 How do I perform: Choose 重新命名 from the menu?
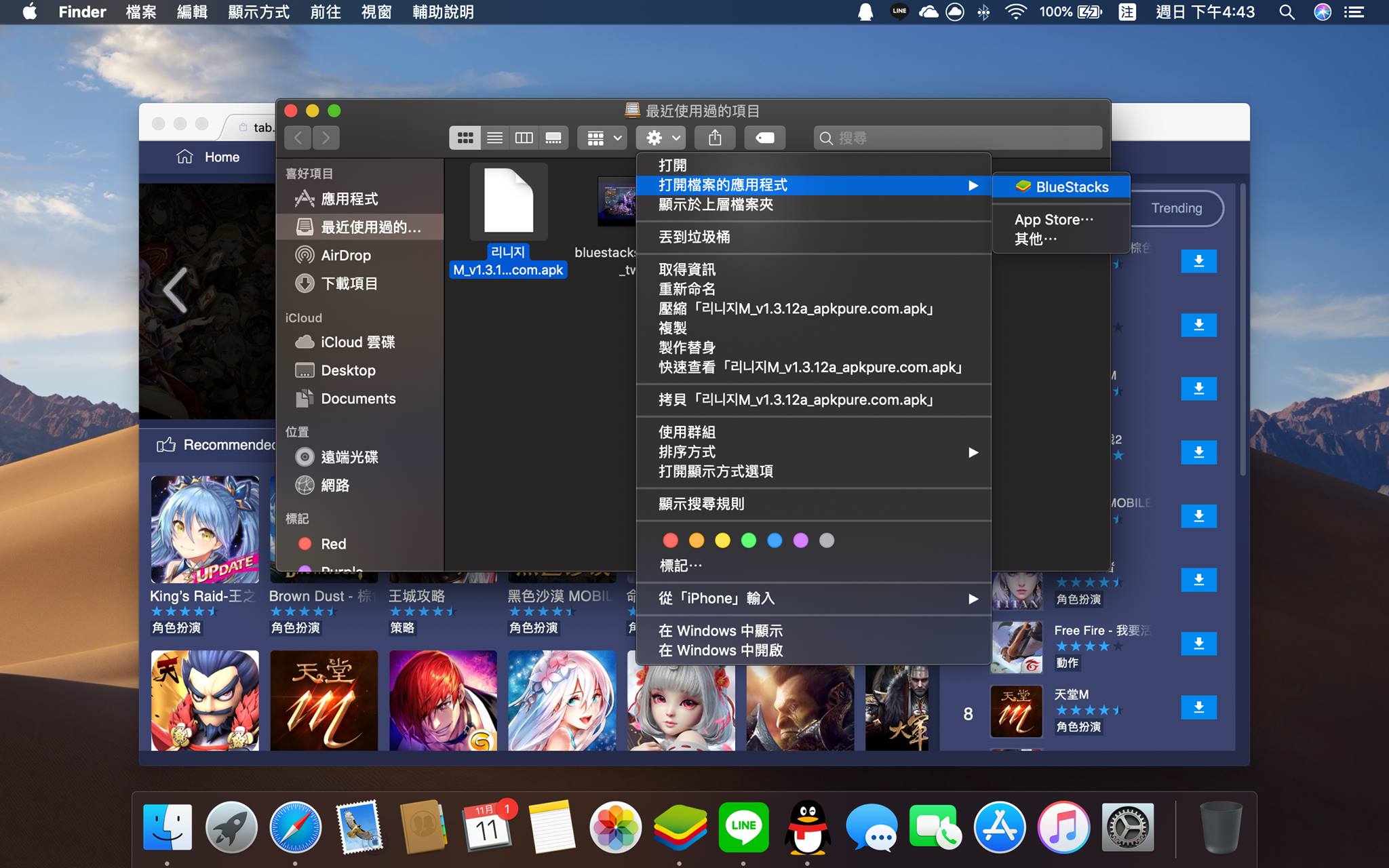click(814, 290)
